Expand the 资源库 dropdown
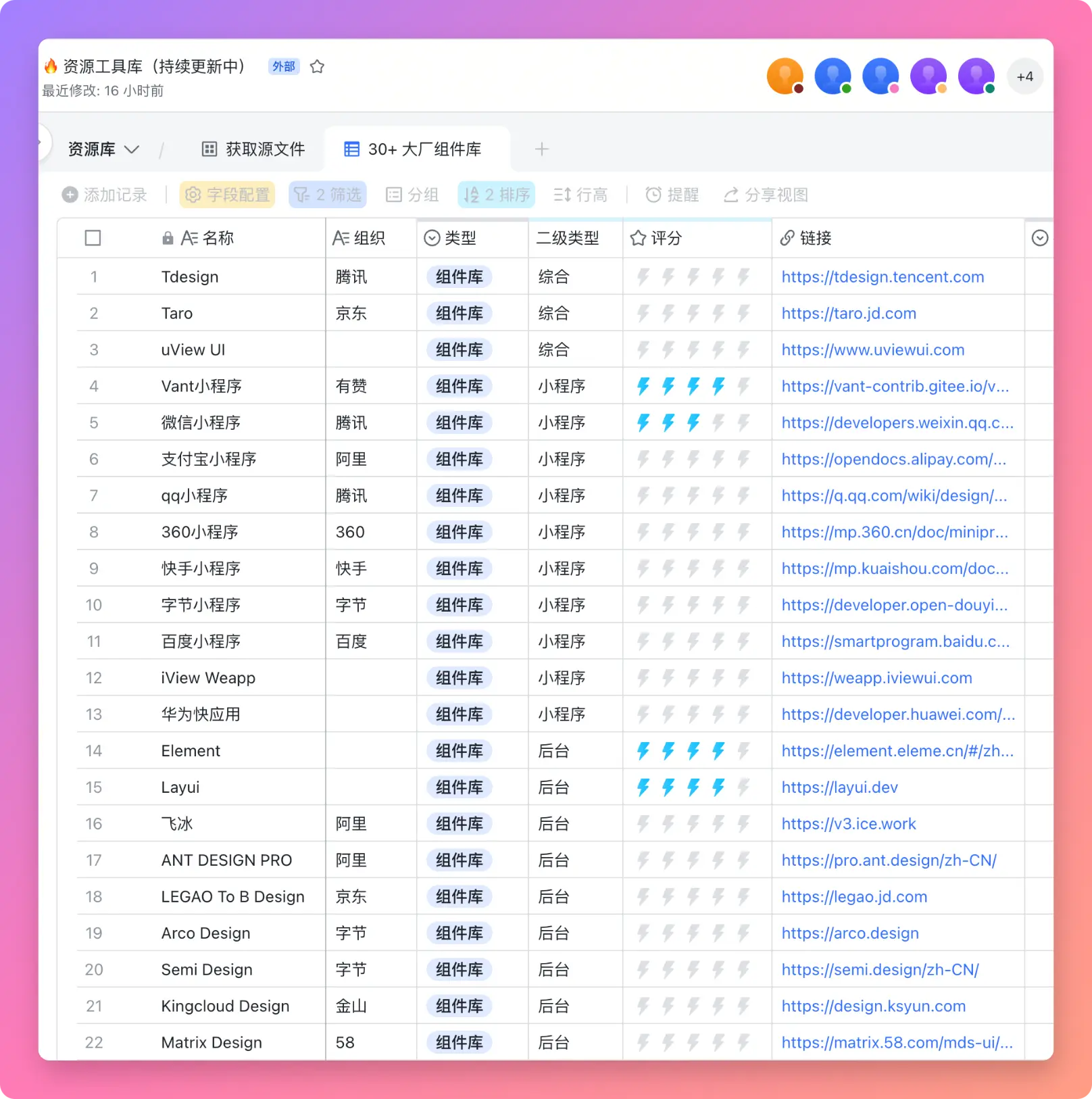 (103, 149)
